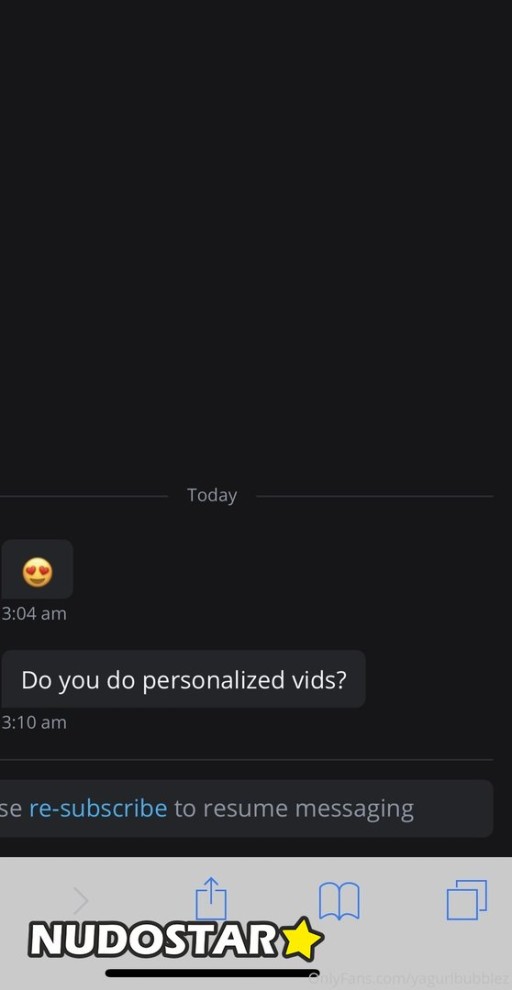Screen dimensions: 512x990
Task: Click the OnlyFans.com watermark at the bottom right
Action: [x=410, y=979]
